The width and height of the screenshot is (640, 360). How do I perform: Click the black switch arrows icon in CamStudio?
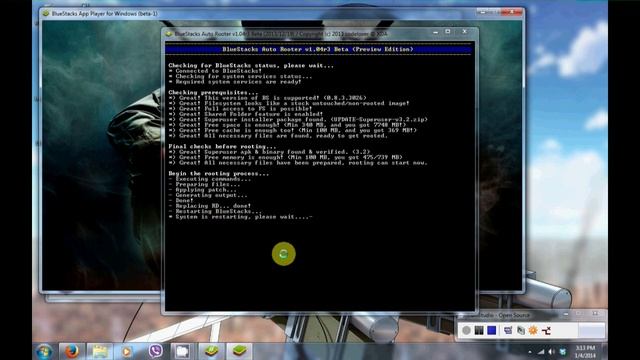(x=546, y=330)
